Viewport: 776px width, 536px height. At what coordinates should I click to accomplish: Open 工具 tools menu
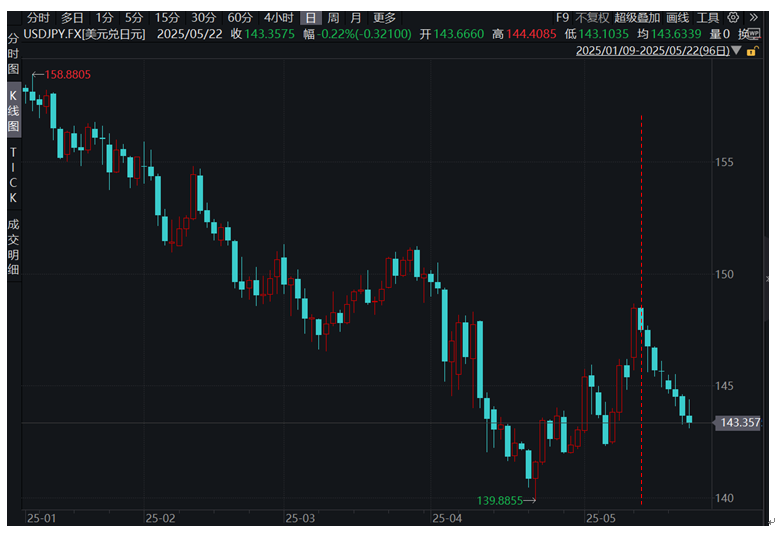point(708,18)
